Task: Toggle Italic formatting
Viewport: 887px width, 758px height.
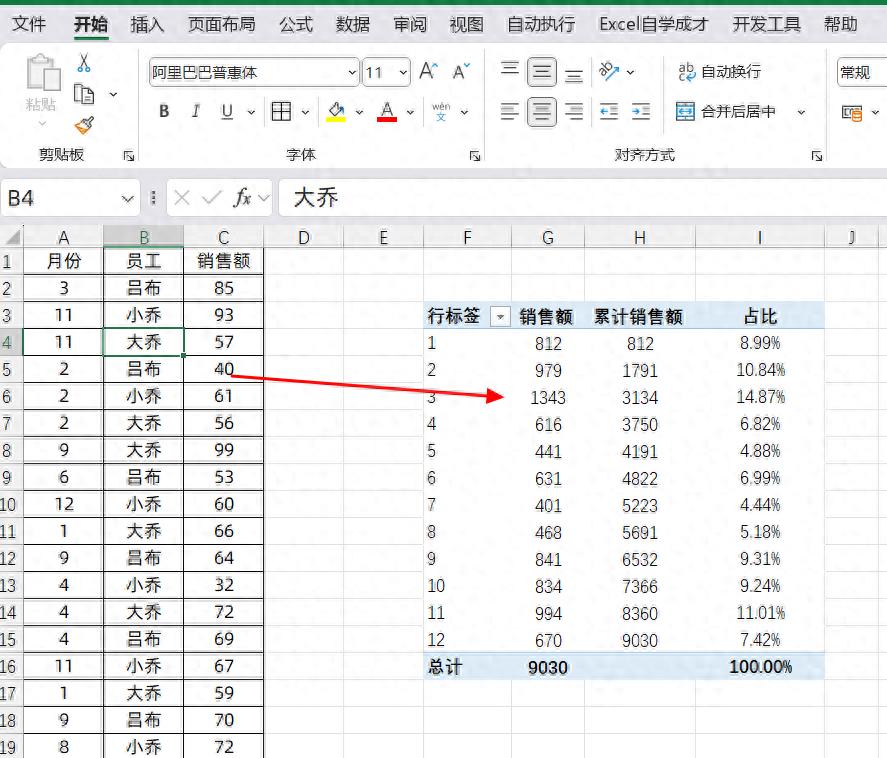Action: coord(195,111)
